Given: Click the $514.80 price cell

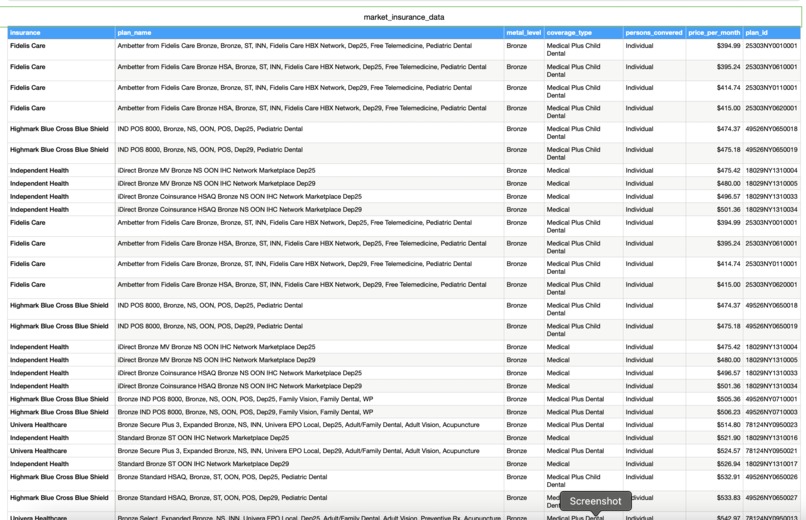Looking at the screenshot, I should (x=728, y=425).
